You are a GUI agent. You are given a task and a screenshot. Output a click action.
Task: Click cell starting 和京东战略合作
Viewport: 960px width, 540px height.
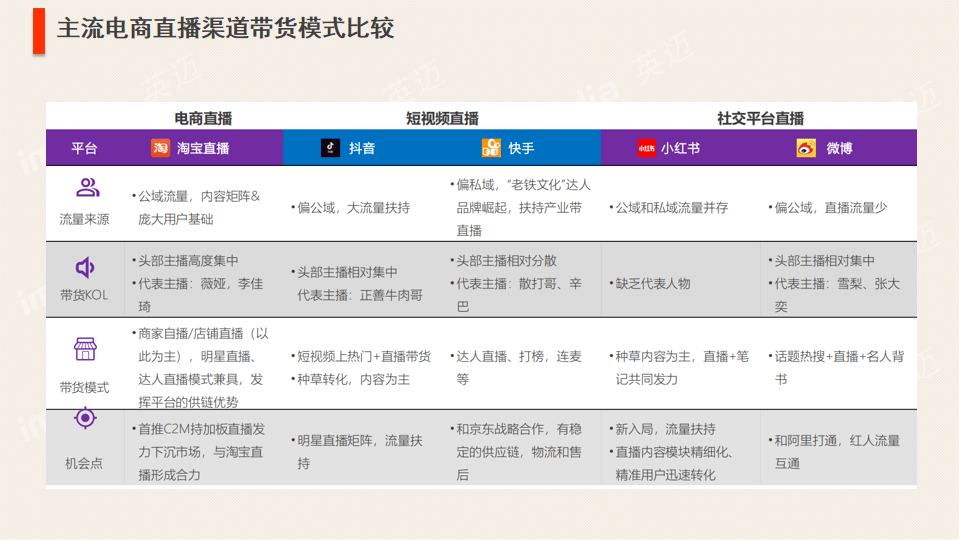[516, 452]
